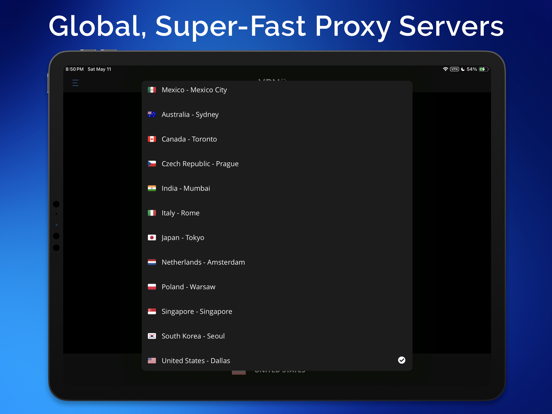
Task: Click the battery status icon
Action: pyautogui.click(x=484, y=69)
